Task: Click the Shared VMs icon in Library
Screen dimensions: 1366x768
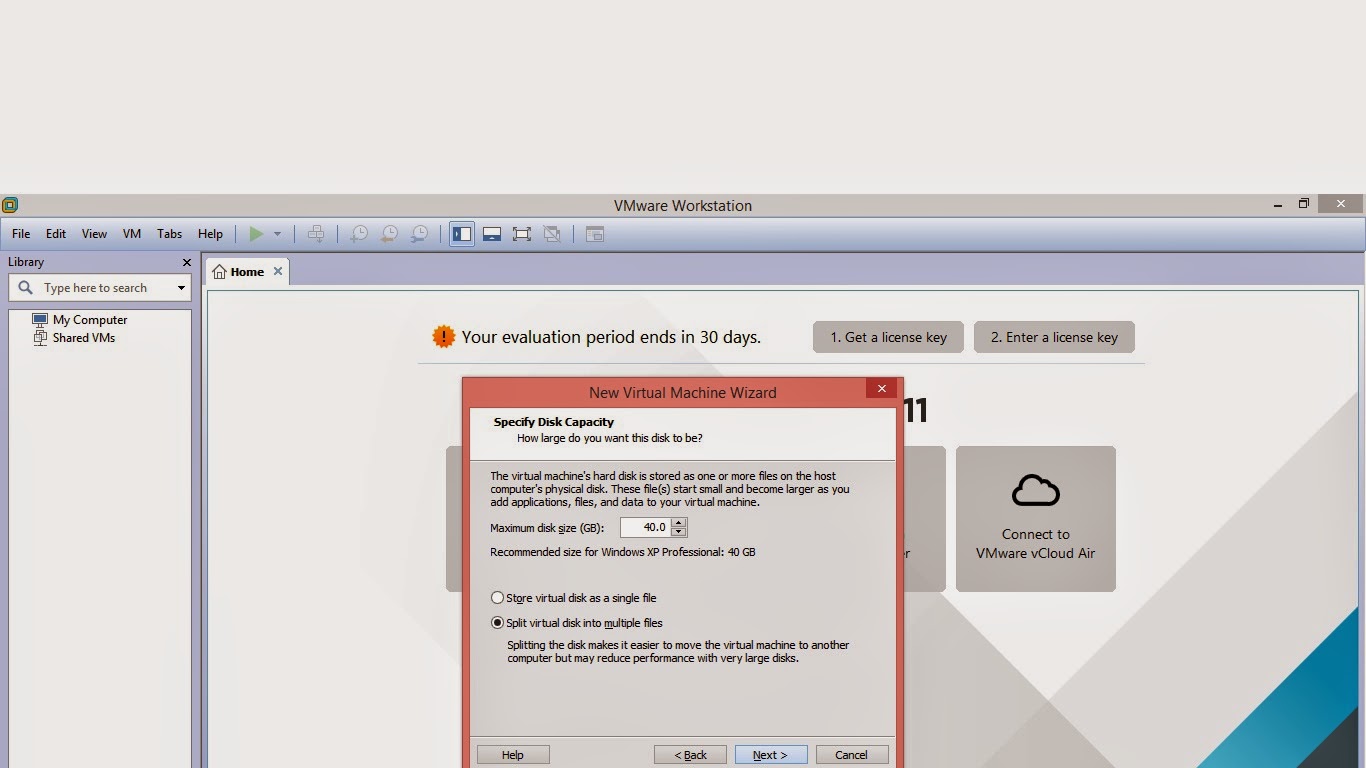Action: tap(40, 338)
